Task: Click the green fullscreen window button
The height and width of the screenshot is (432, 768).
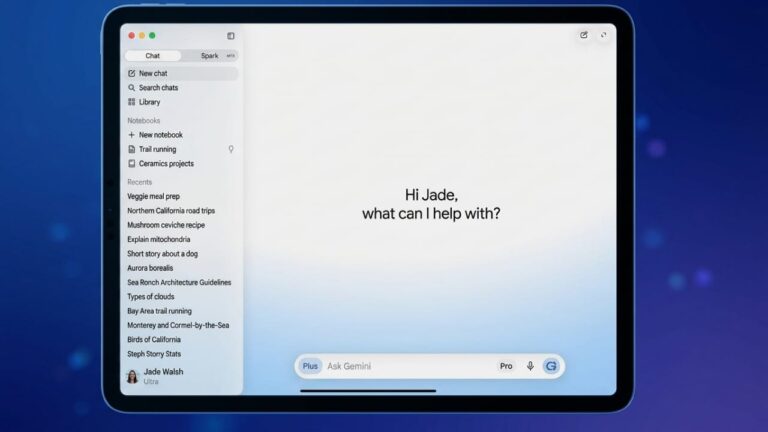Action: coord(152,36)
